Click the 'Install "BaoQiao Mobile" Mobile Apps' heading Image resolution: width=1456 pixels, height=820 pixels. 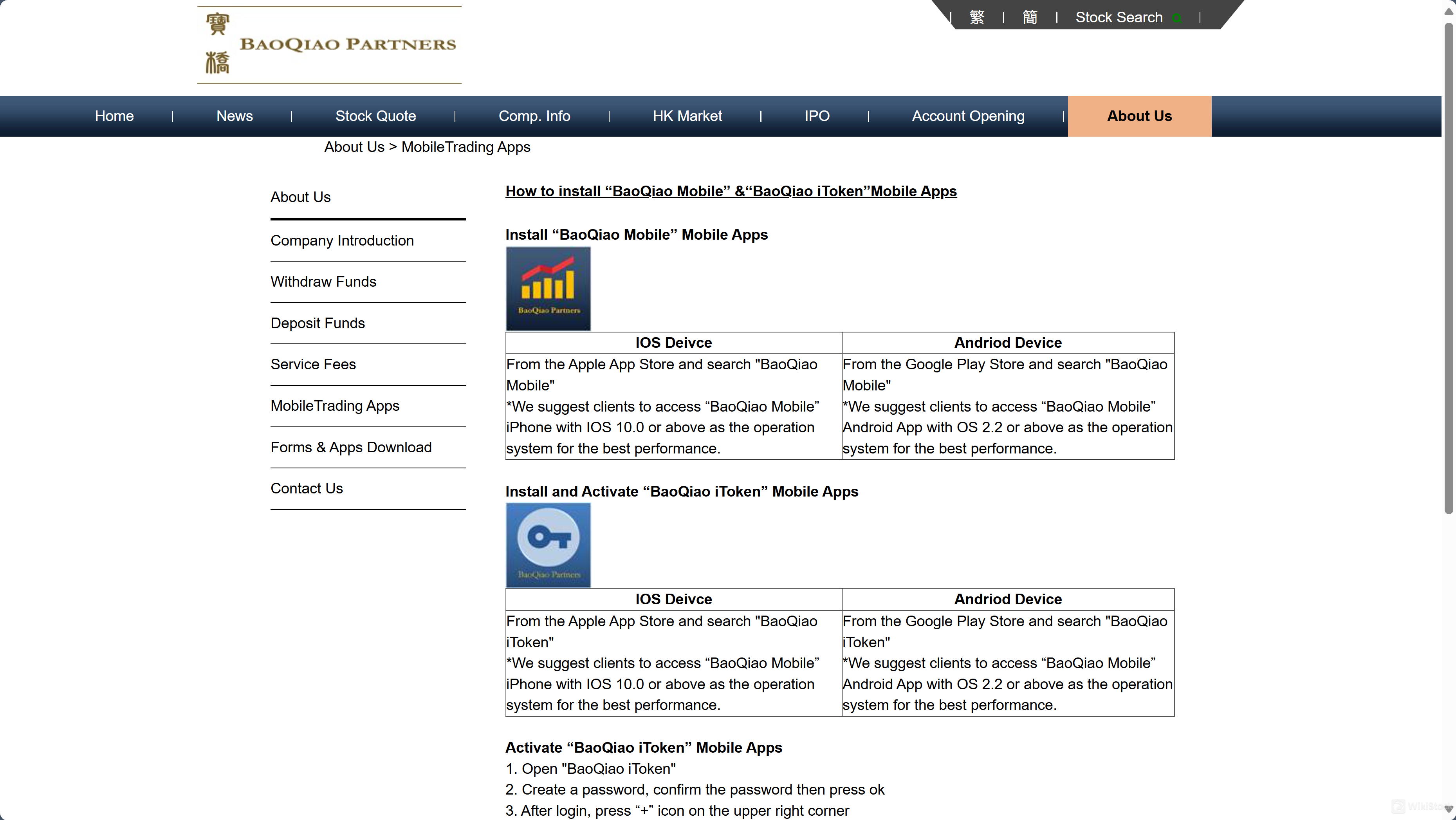point(637,235)
